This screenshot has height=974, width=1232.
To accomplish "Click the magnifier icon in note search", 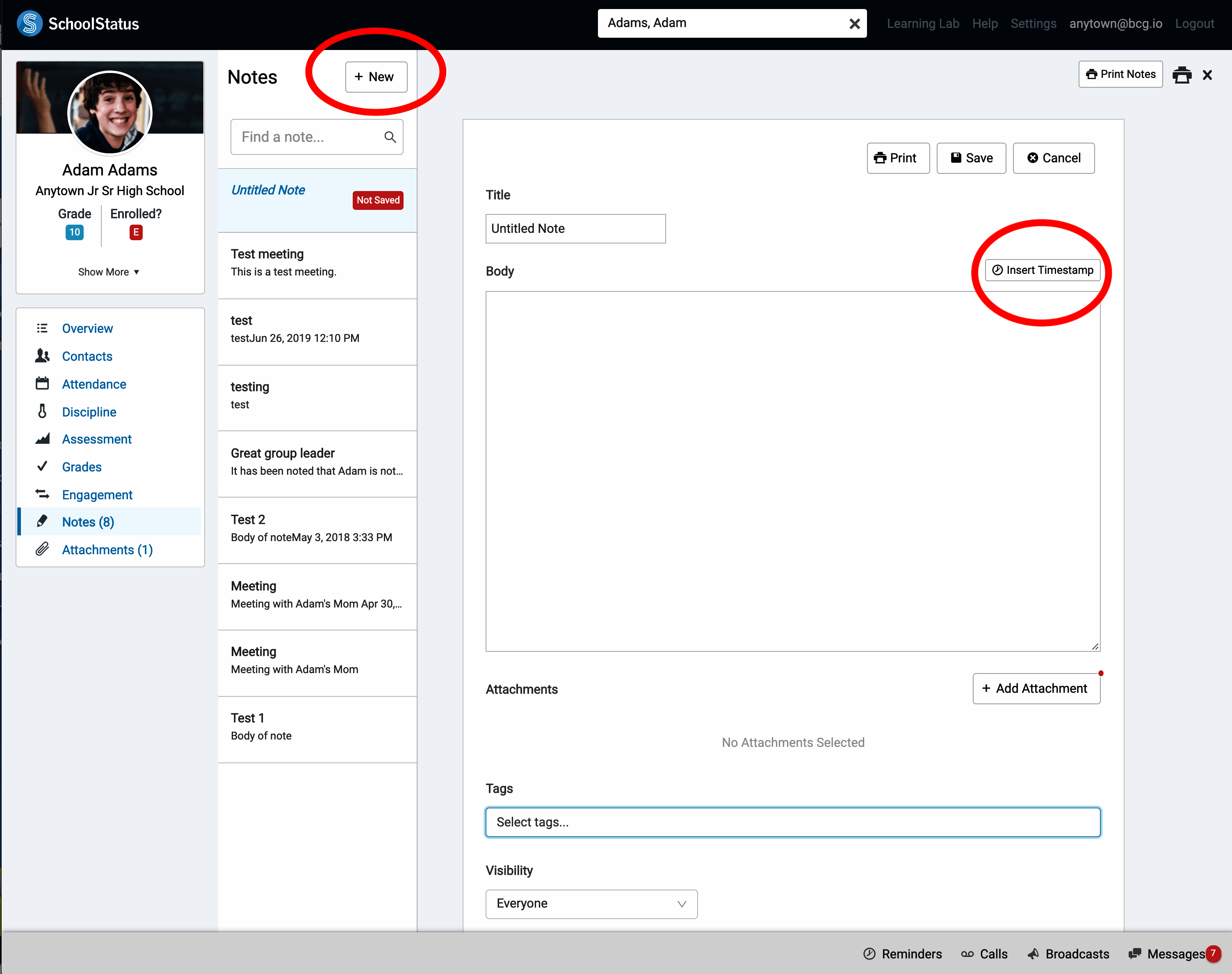I will point(390,137).
